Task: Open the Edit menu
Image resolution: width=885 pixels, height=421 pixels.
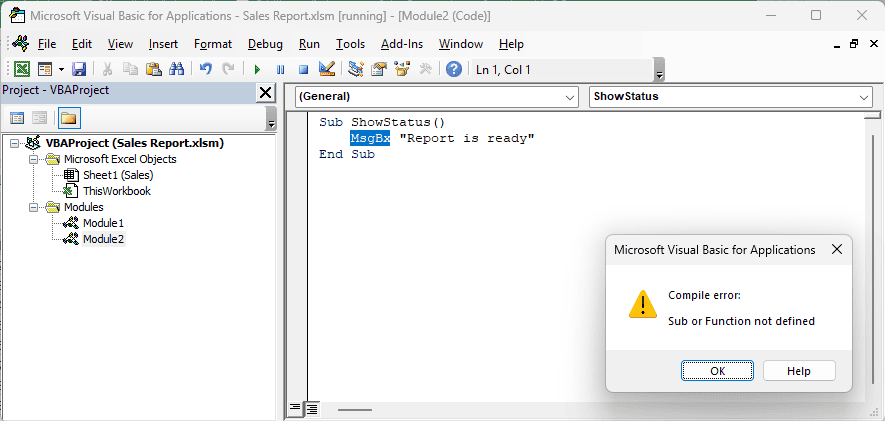Action: click(82, 44)
